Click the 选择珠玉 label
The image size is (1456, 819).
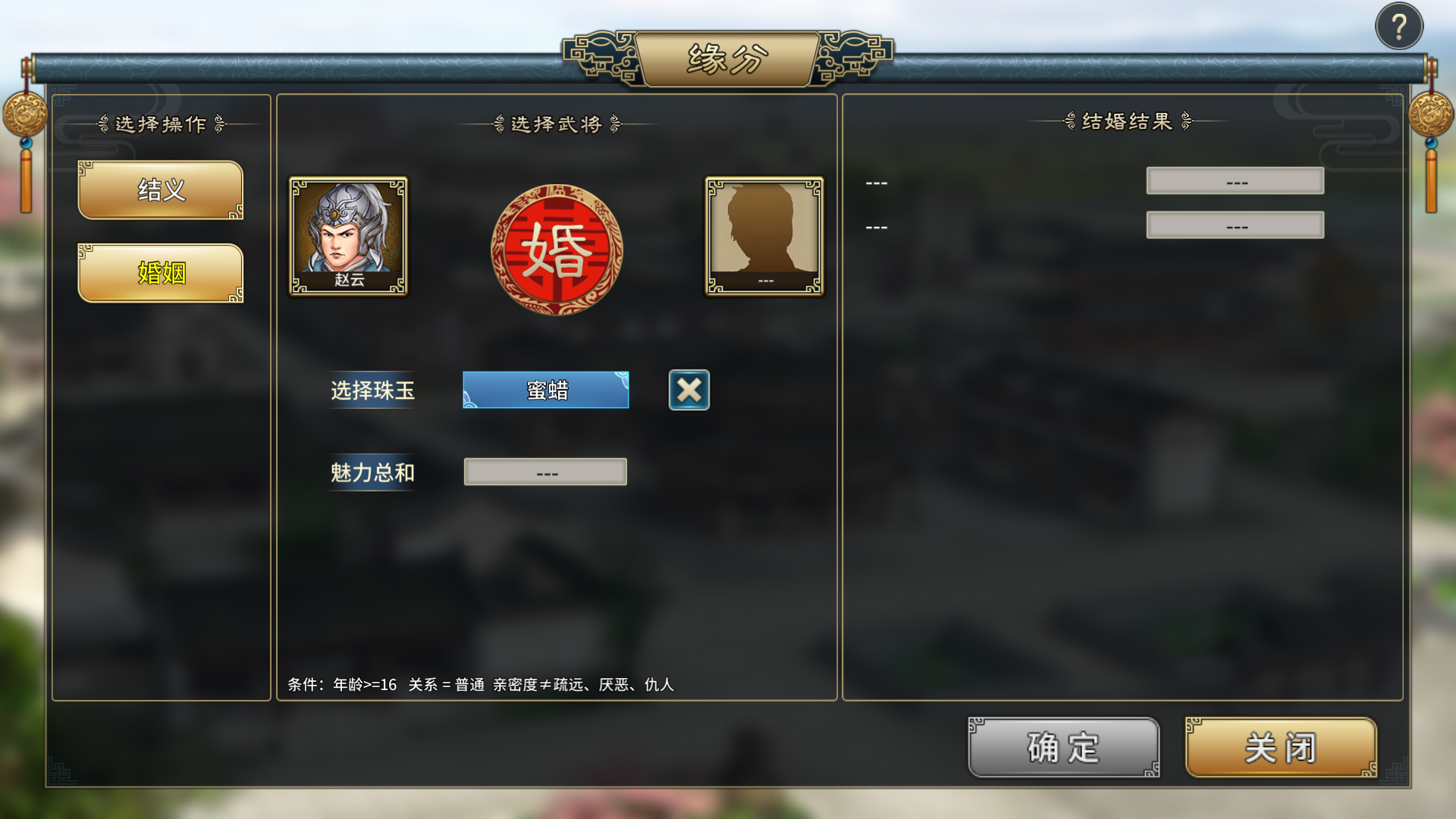tap(372, 390)
